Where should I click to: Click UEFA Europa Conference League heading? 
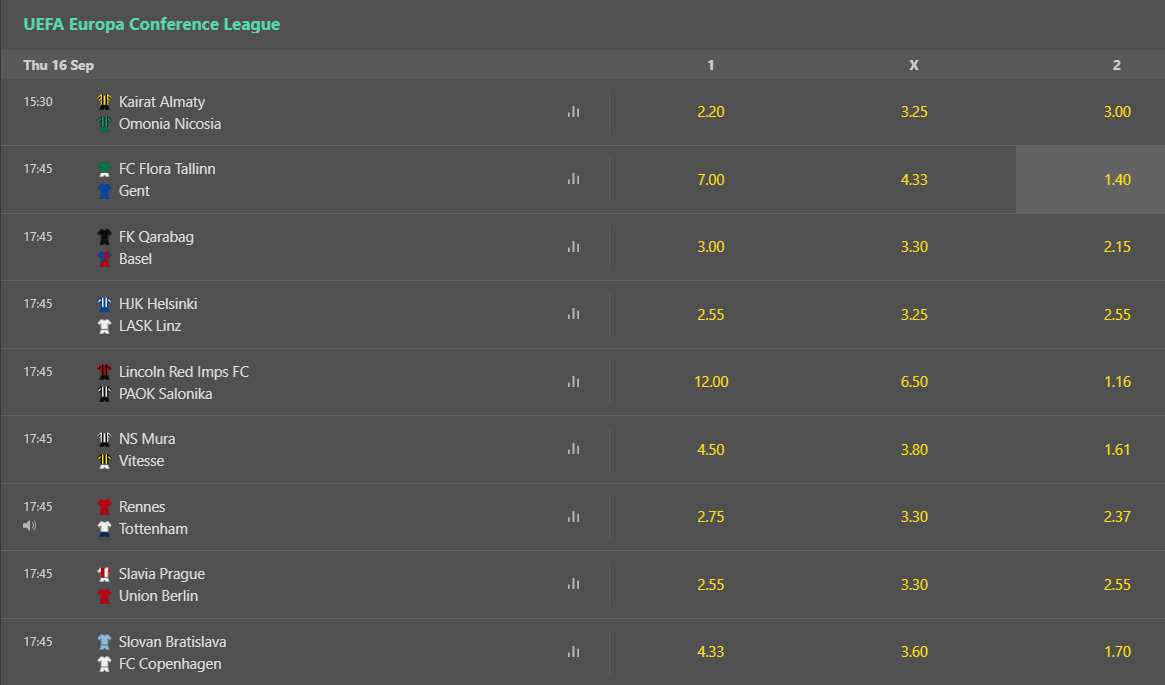pyautogui.click(x=152, y=24)
